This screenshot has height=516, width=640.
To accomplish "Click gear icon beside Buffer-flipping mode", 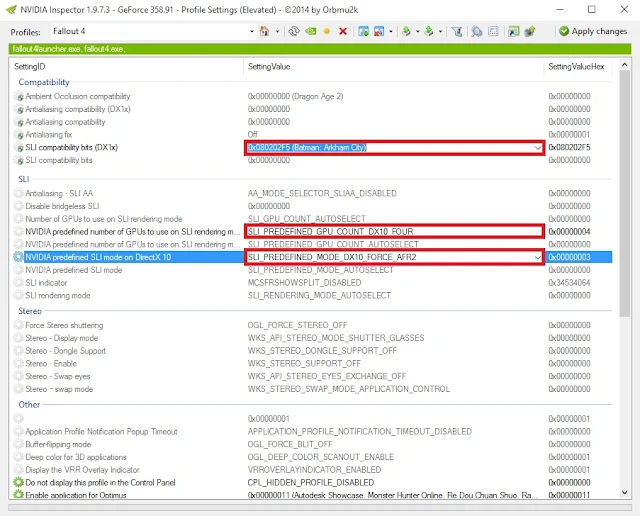I will (x=19, y=444).
